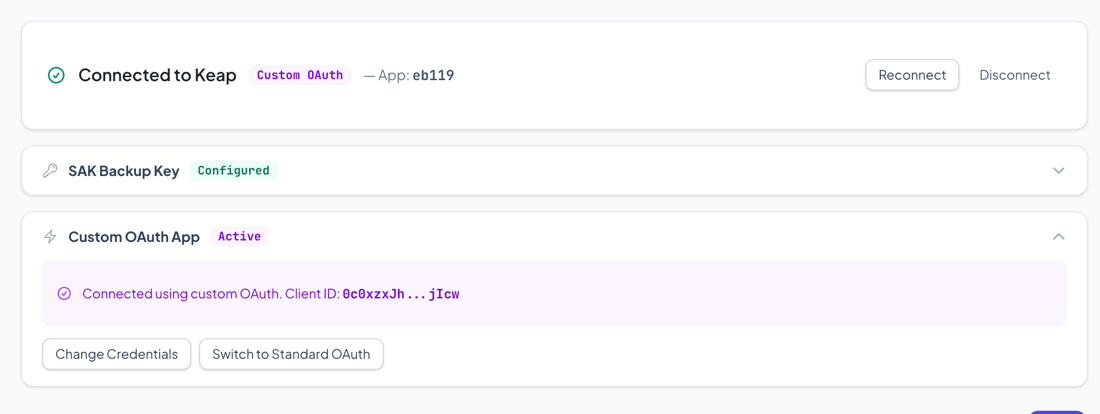
Task: Click the Reconnect button
Action: (912, 75)
